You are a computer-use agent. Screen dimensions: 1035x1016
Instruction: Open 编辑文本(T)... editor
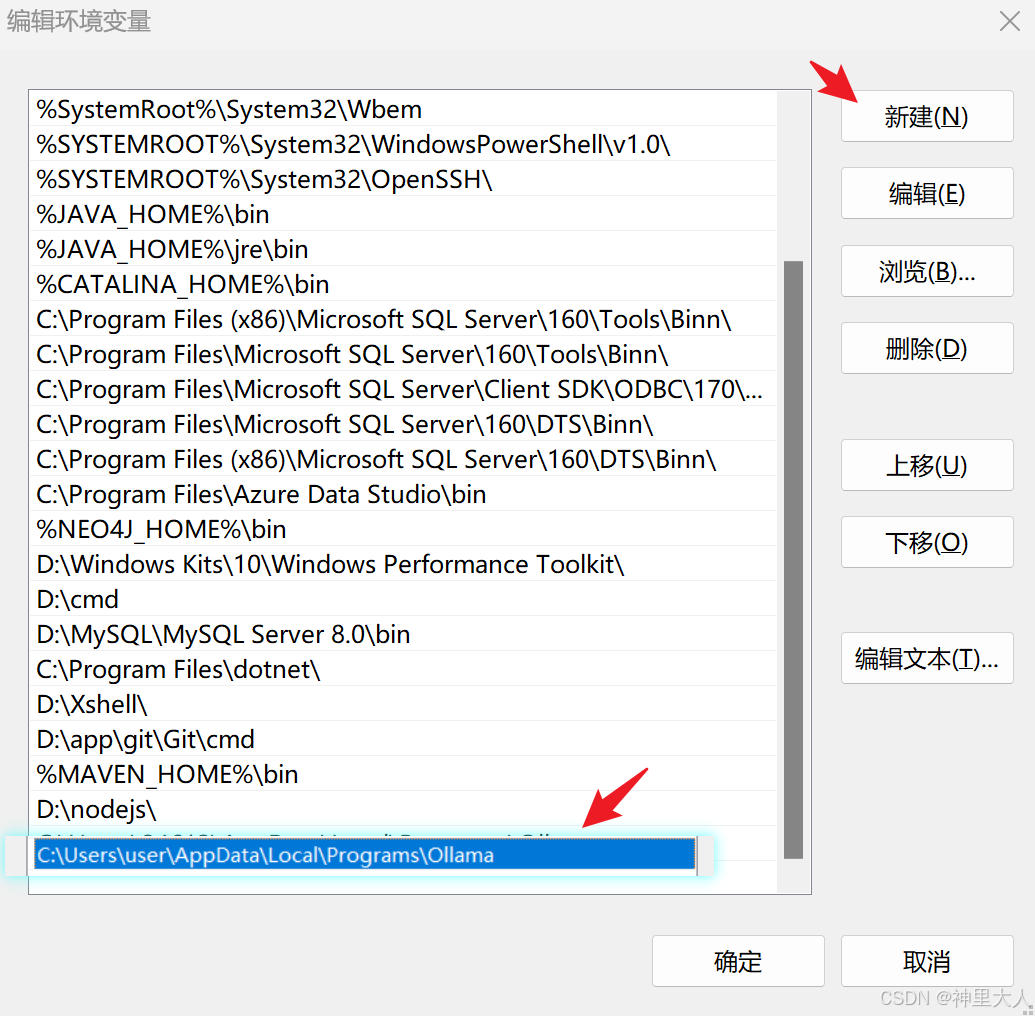(x=927, y=658)
